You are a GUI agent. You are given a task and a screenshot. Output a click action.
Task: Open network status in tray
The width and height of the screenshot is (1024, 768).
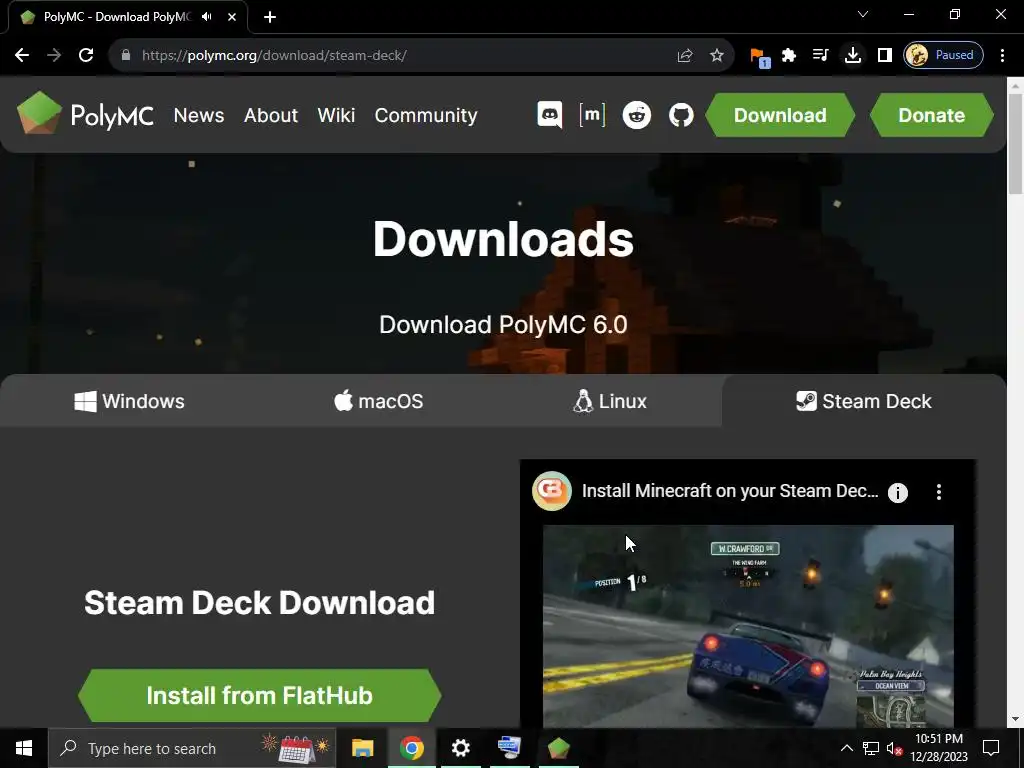pos(871,748)
